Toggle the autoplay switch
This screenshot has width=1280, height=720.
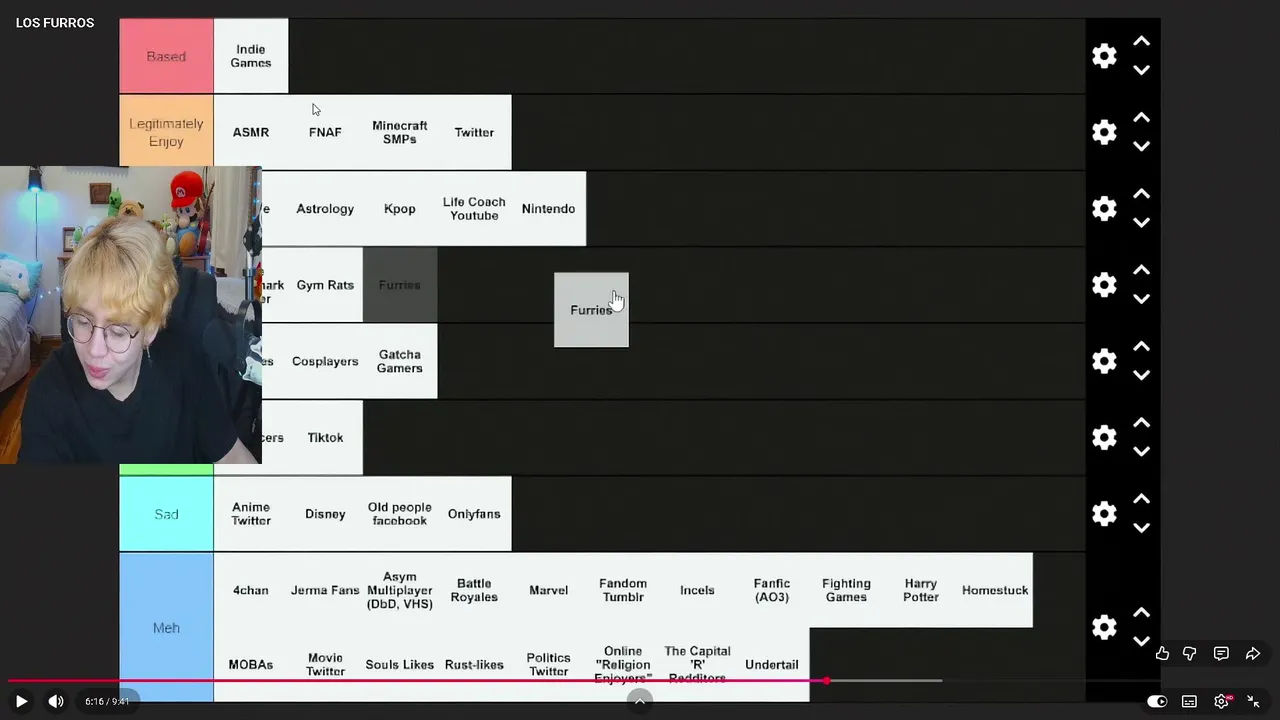point(1157,701)
